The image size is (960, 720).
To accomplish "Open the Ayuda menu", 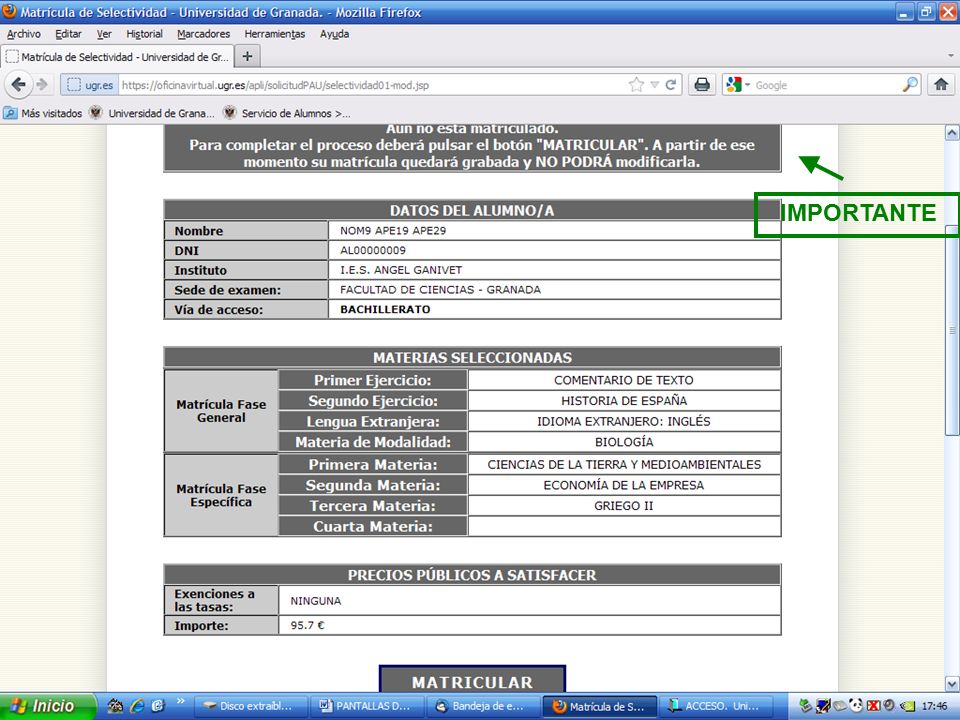I will (x=334, y=34).
